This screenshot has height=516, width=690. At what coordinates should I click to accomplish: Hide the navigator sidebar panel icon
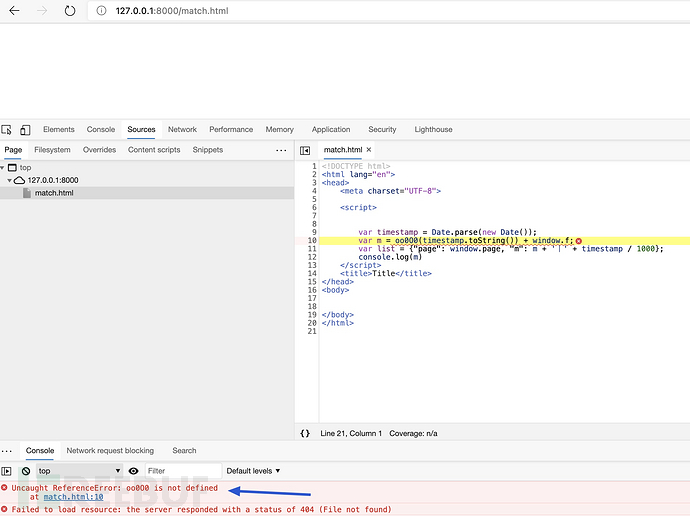tap(306, 150)
